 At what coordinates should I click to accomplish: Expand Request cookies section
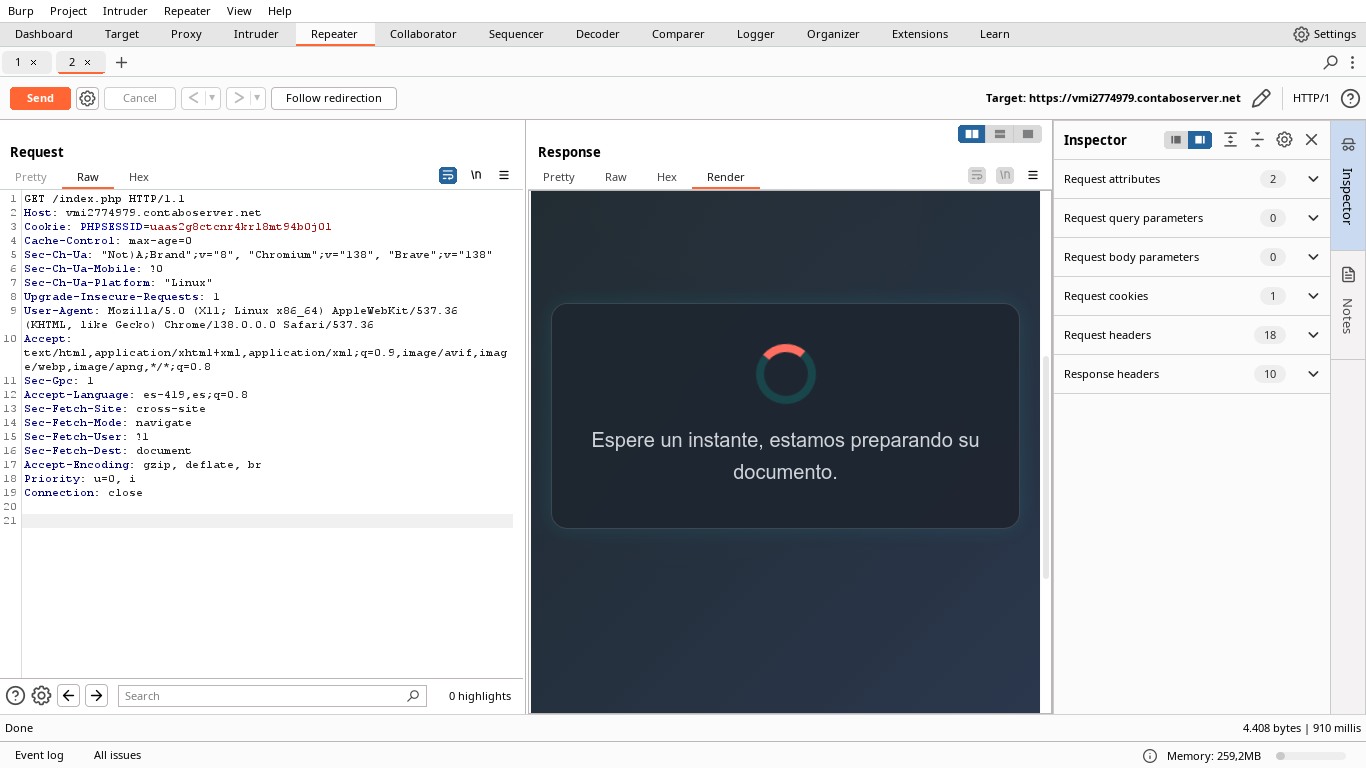[x=1313, y=296]
